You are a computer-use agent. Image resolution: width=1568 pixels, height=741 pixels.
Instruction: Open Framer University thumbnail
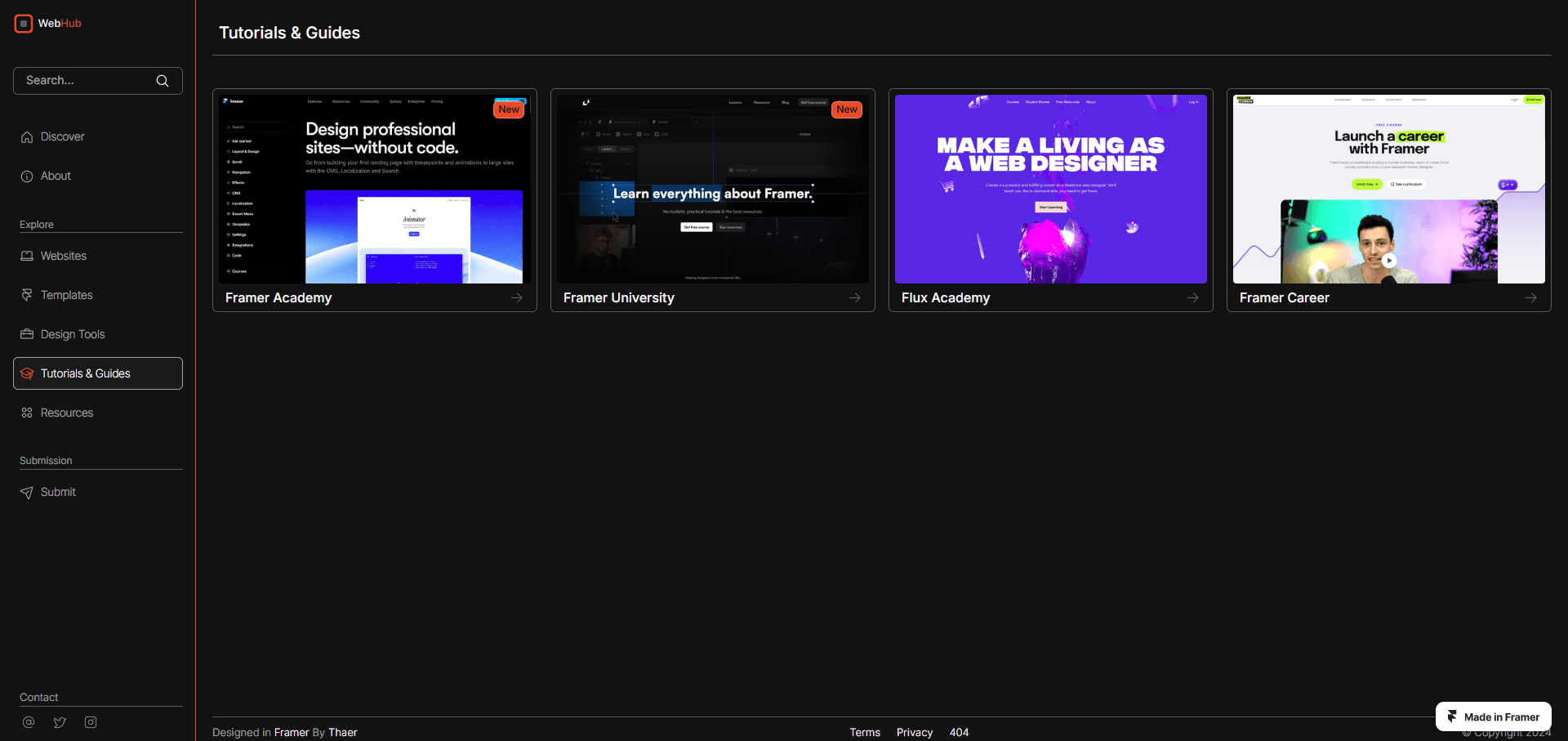[x=713, y=190]
